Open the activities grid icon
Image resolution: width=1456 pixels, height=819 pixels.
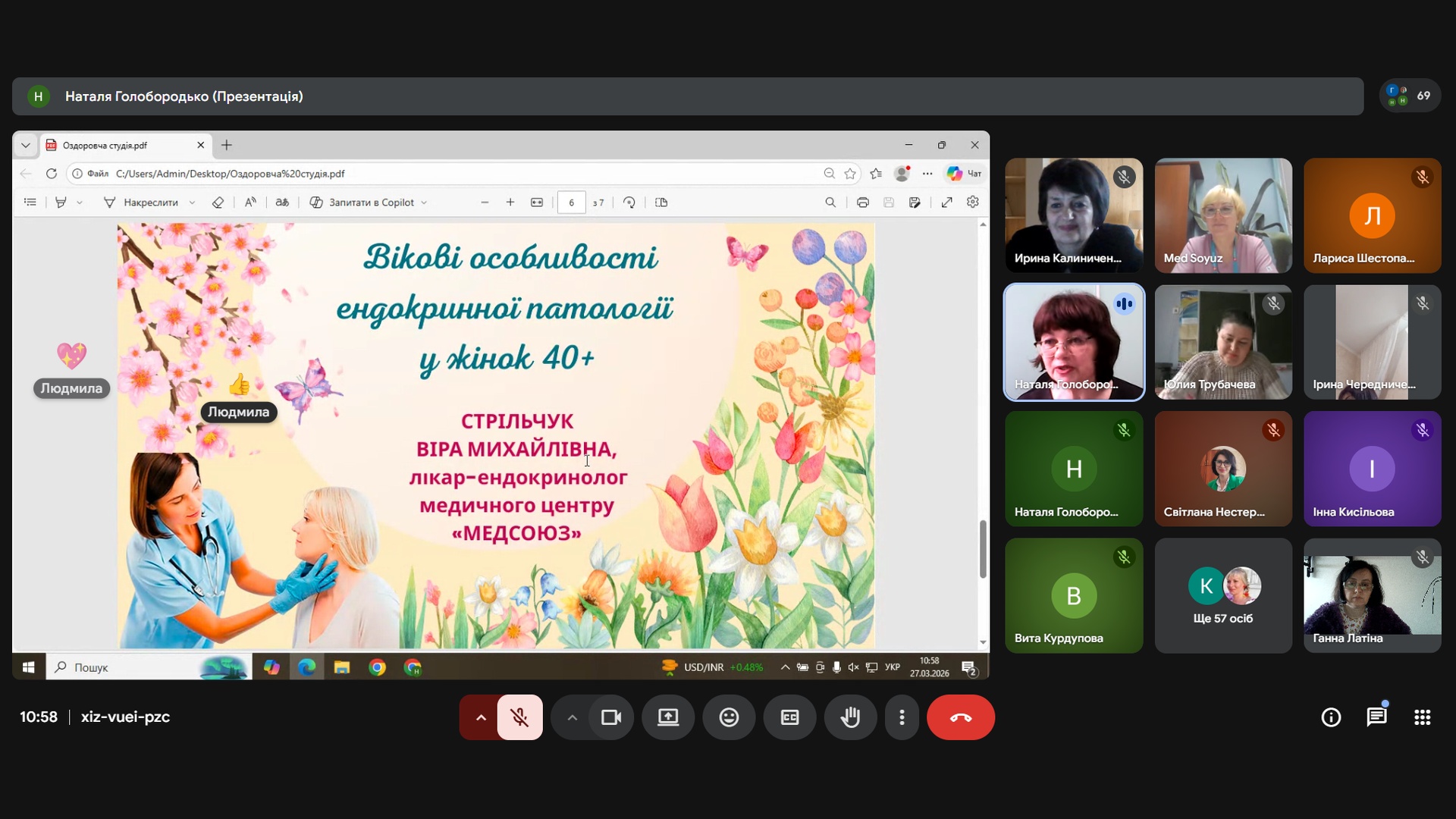click(1422, 717)
